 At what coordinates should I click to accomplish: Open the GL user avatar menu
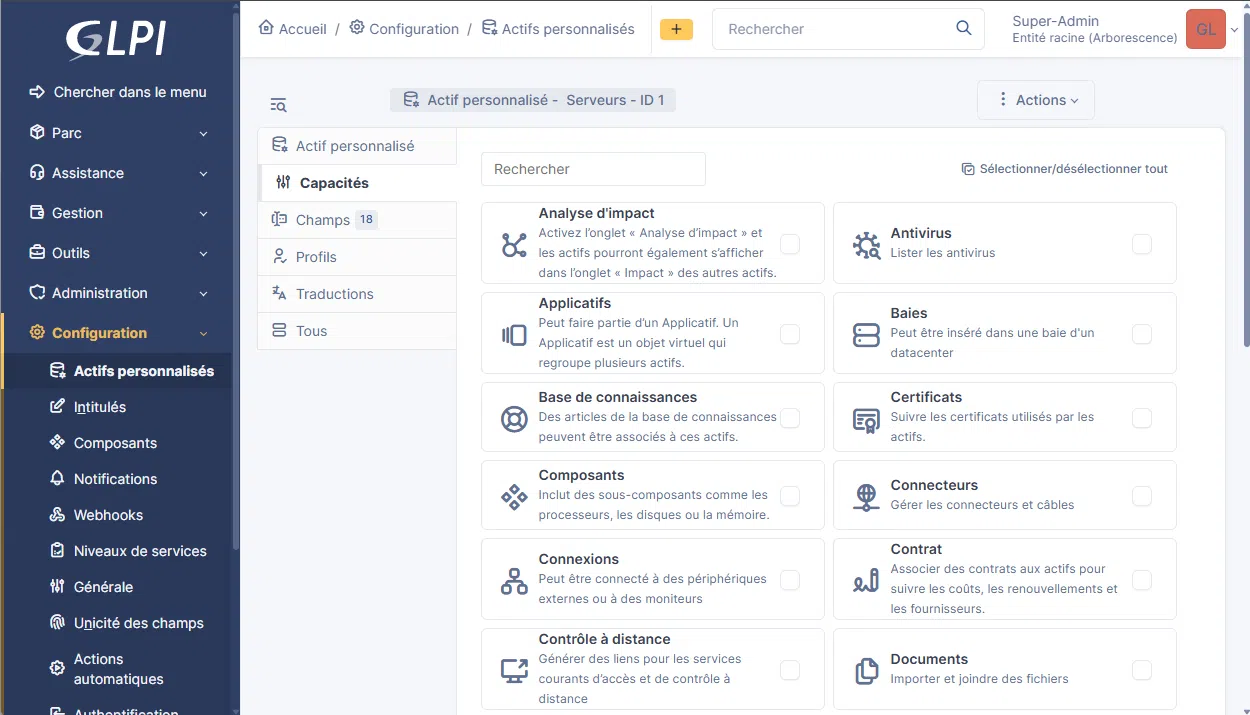pos(1205,29)
